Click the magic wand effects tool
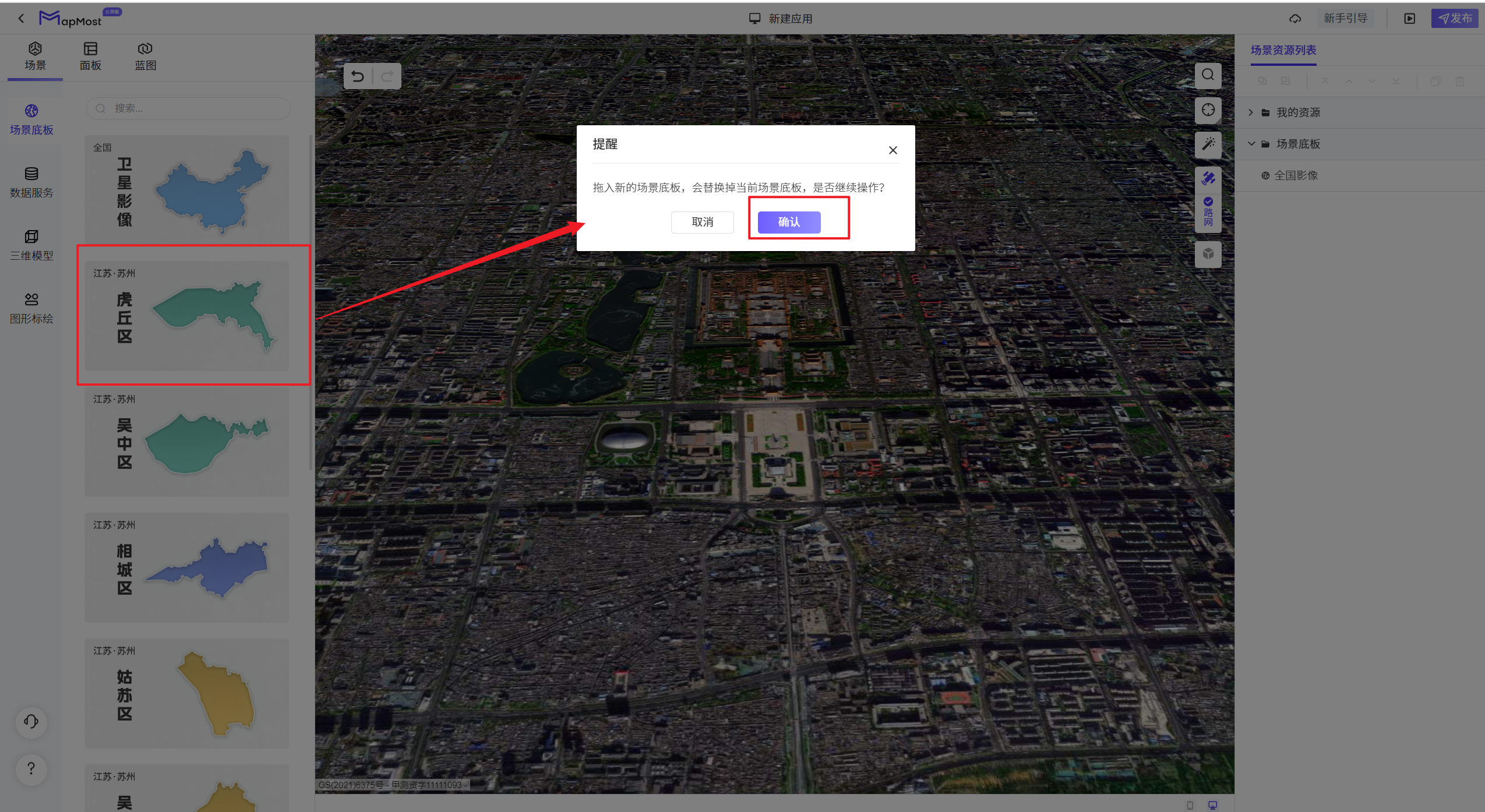The height and width of the screenshot is (812, 1485). (1208, 144)
